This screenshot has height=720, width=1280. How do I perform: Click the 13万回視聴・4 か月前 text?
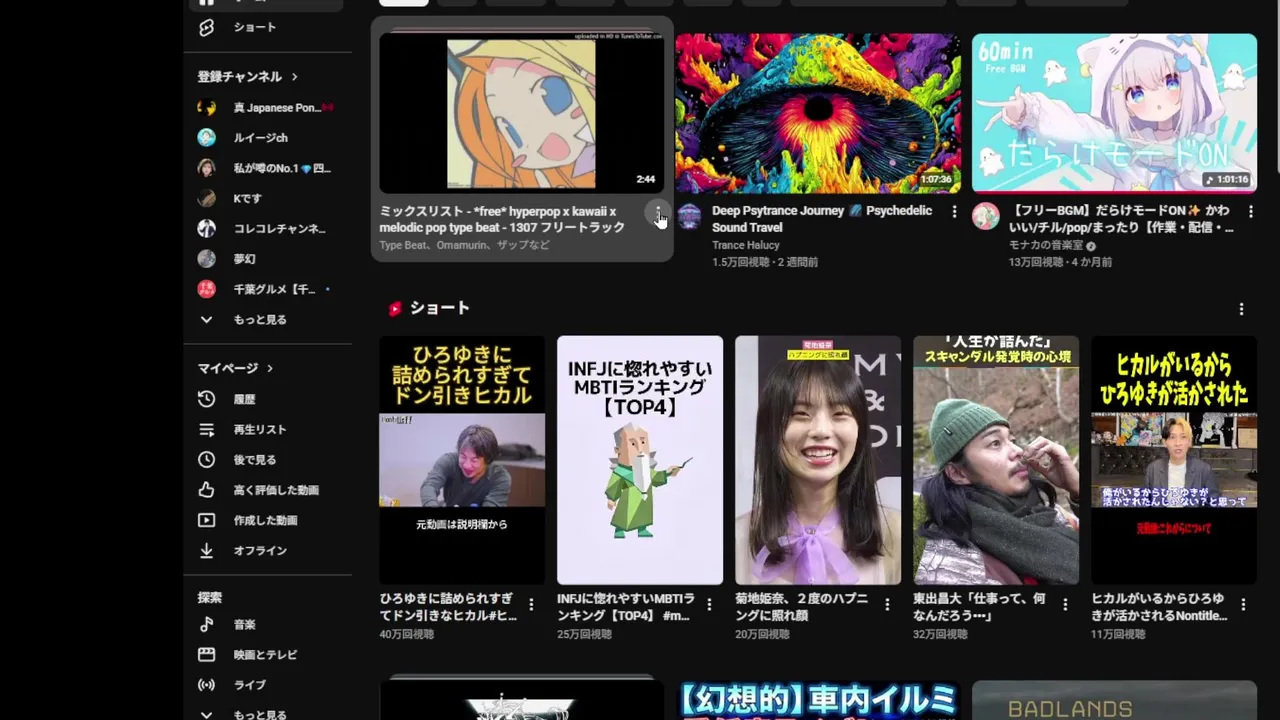click(x=1060, y=262)
